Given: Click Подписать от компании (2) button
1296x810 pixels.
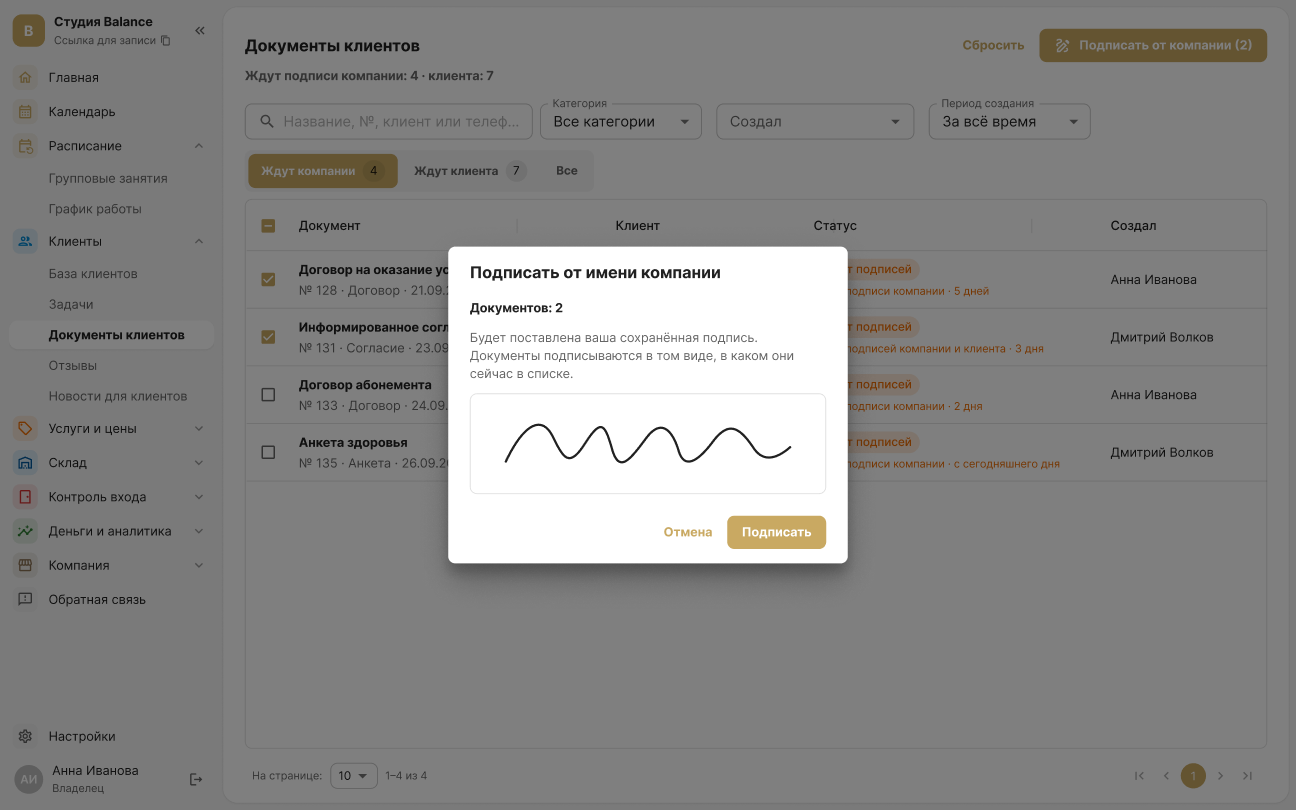Looking at the screenshot, I should point(1153,45).
